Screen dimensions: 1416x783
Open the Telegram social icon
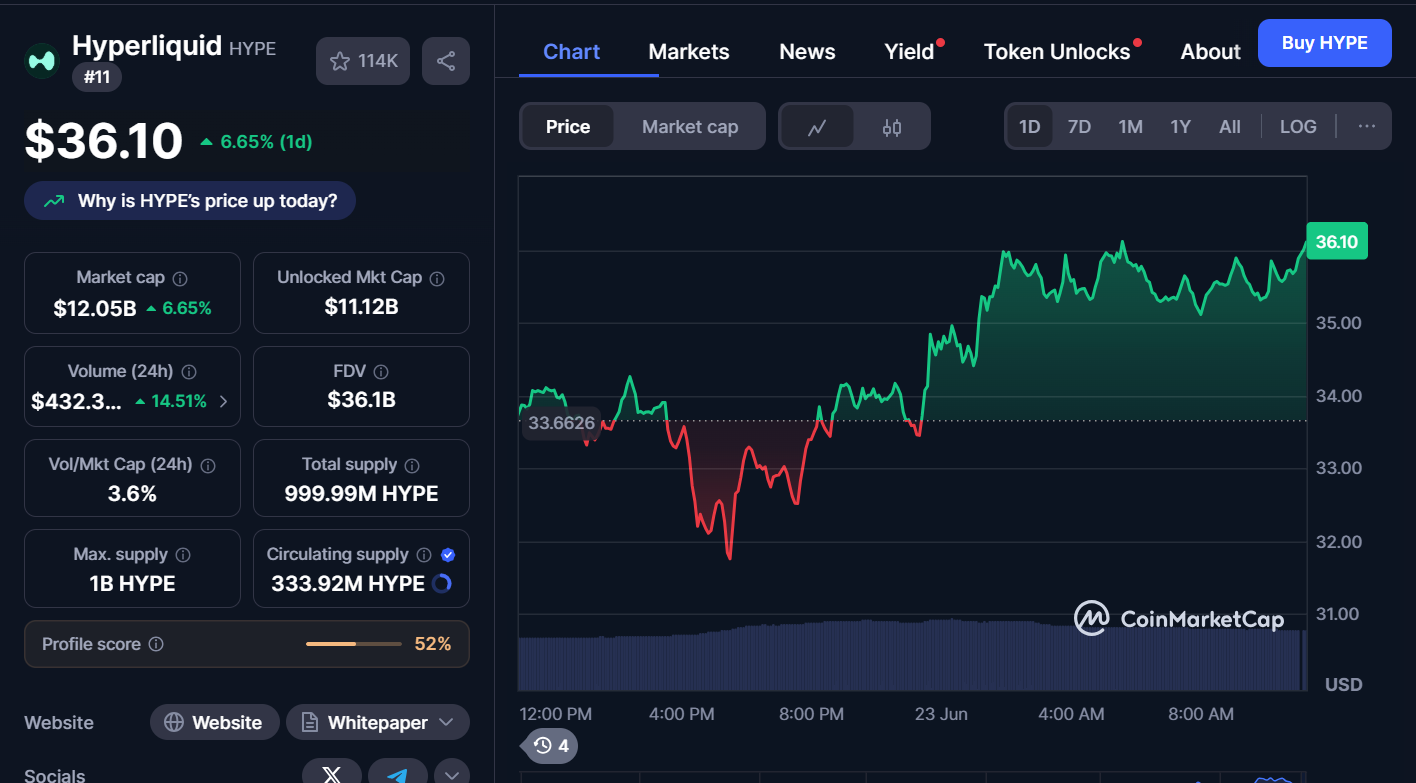398,774
